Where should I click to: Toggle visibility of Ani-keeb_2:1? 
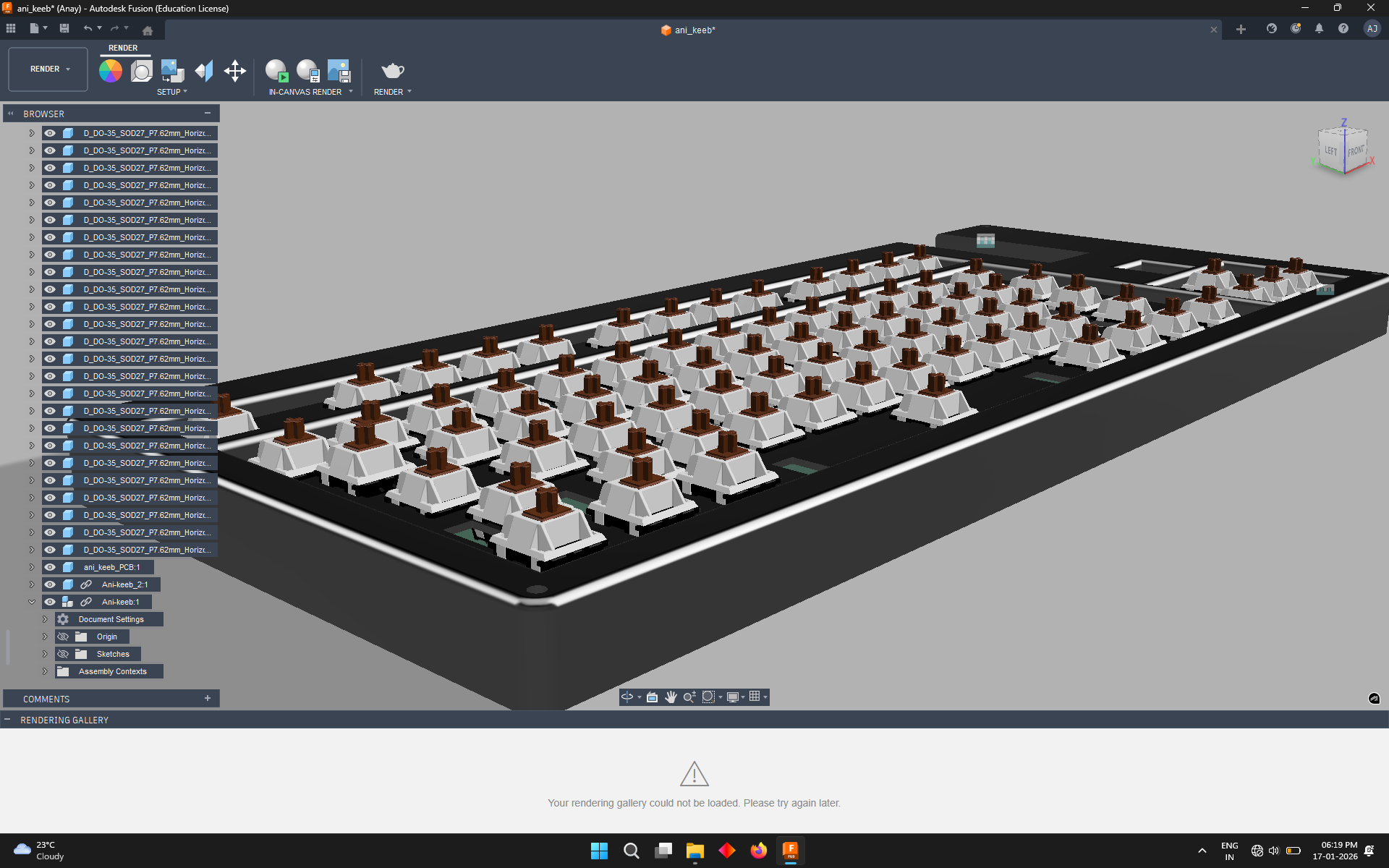pos(50,584)
